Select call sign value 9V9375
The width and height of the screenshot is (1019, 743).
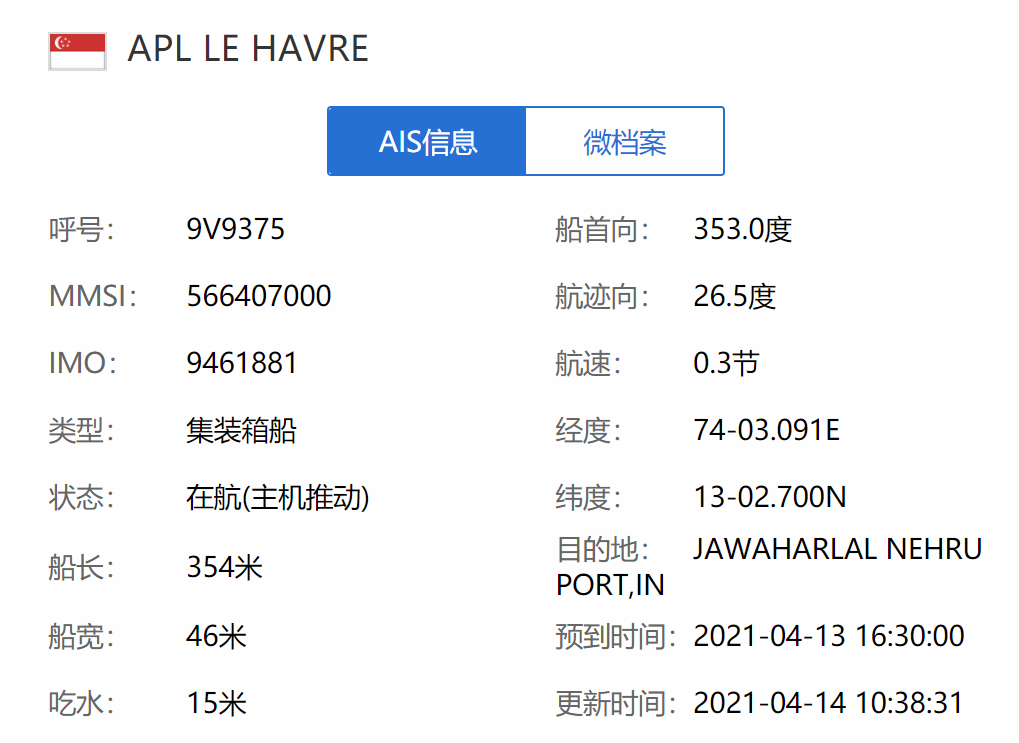pos(235,229)
